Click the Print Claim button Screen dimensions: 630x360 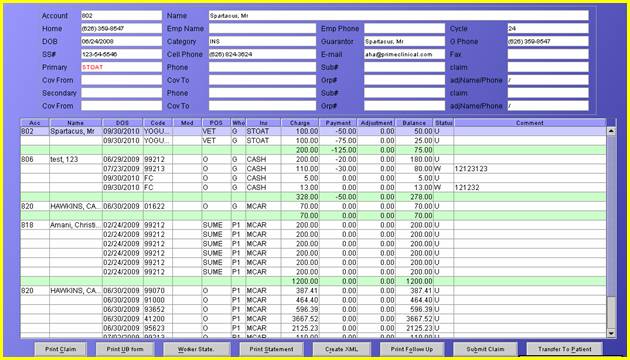tap(60, 349)
